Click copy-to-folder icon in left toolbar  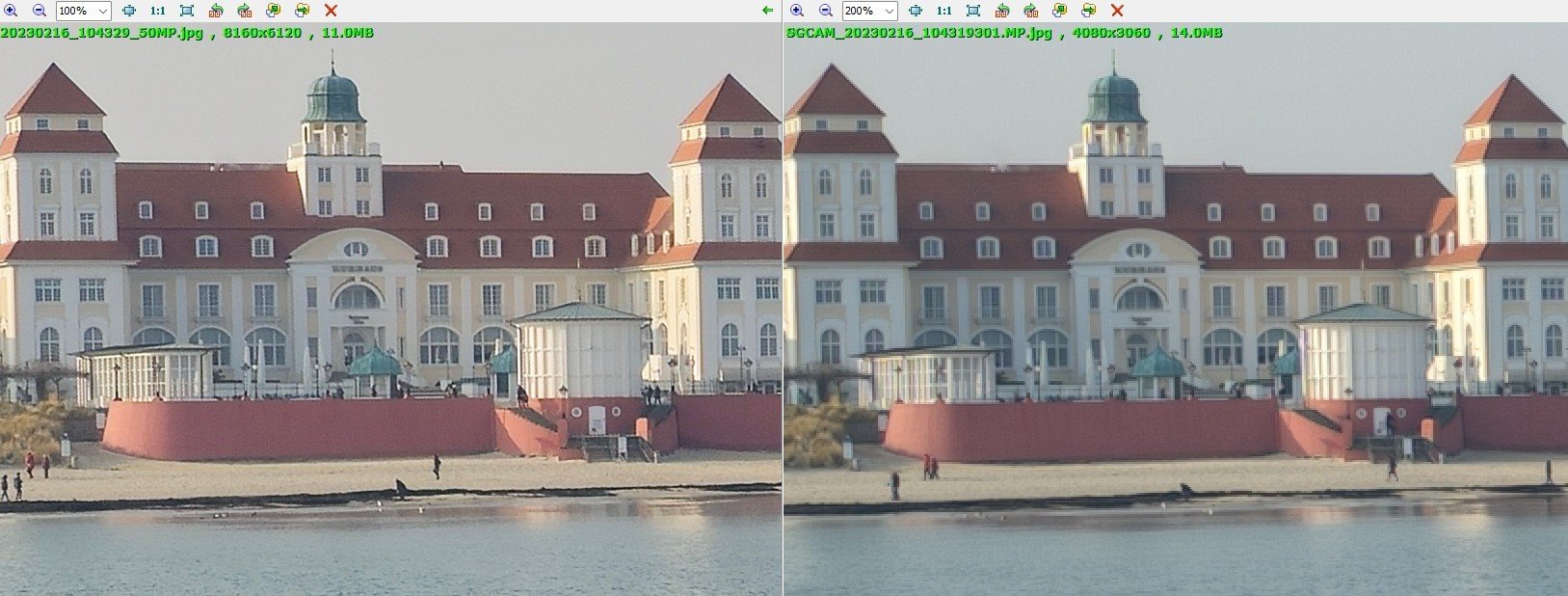pyautogui.click(x=274, y=11)
